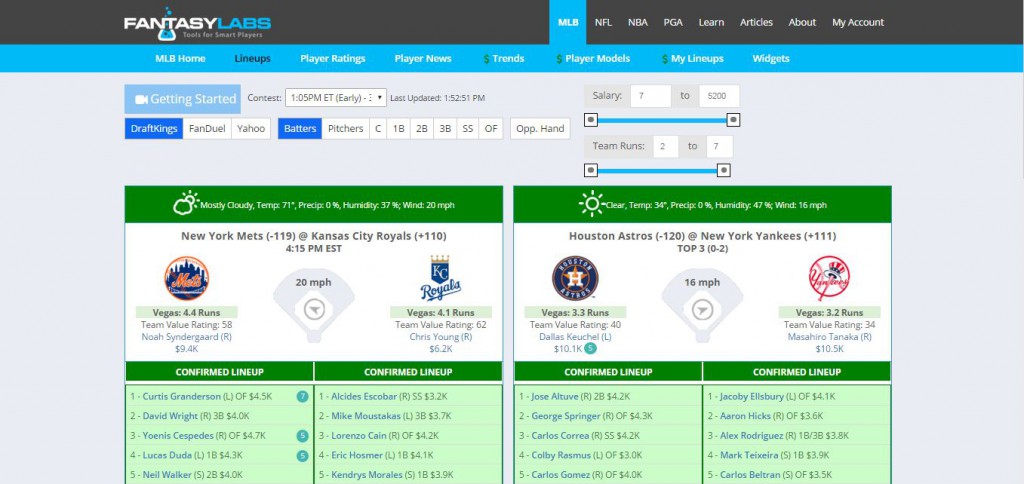
Task: Toggle the Batters filter
Action: tap(300, 129)
